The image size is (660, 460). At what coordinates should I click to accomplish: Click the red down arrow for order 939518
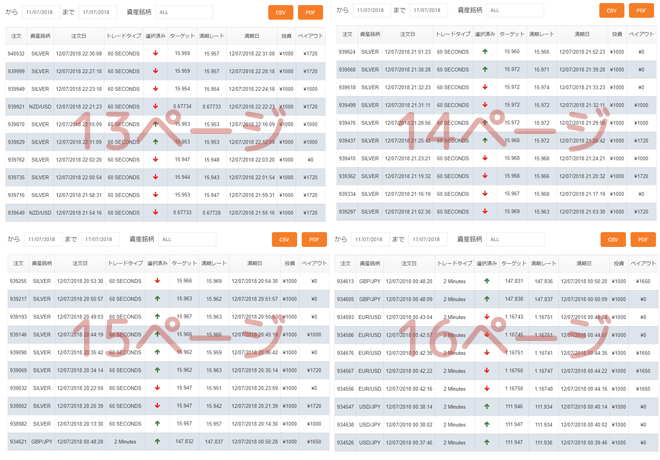click(485, 87)
